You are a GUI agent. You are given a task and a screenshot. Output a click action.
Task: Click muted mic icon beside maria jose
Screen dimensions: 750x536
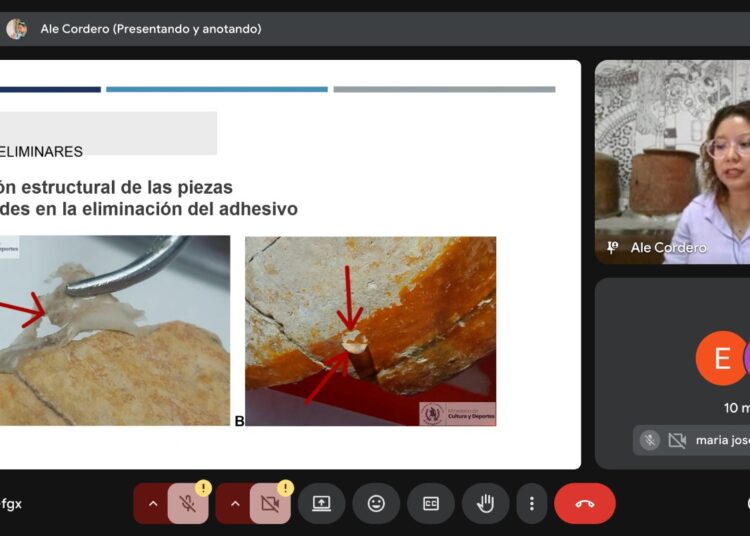(650, 440)
